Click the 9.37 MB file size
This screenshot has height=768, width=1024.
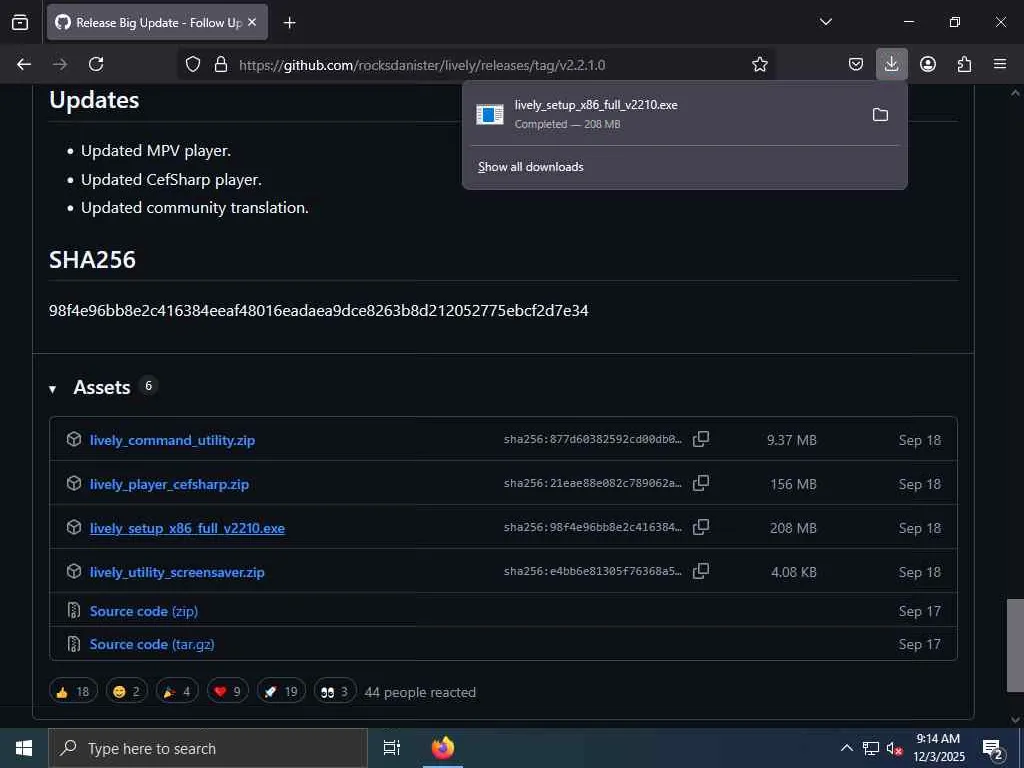792,440
